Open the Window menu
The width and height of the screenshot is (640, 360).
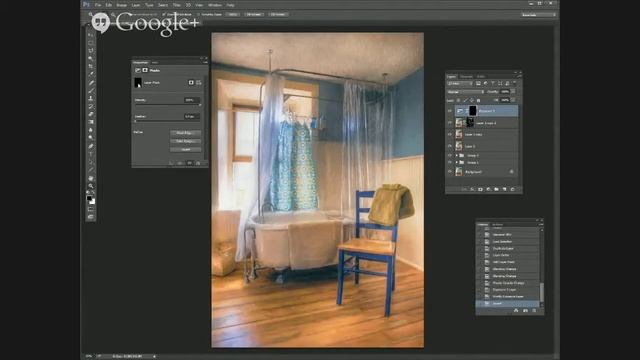[x=215, y=5]
